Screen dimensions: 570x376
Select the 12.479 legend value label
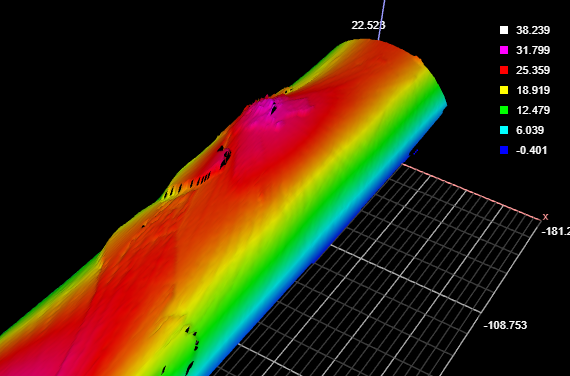click(533, 110)
